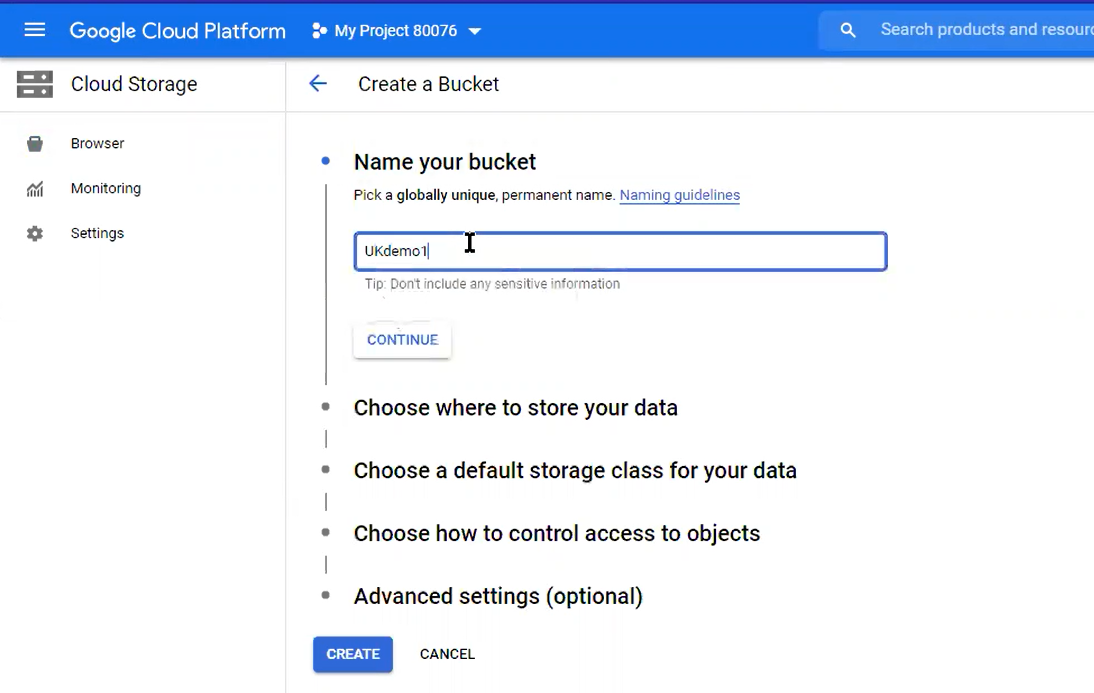
Task: Click the search magnifier icon
Action: point(848,30)
